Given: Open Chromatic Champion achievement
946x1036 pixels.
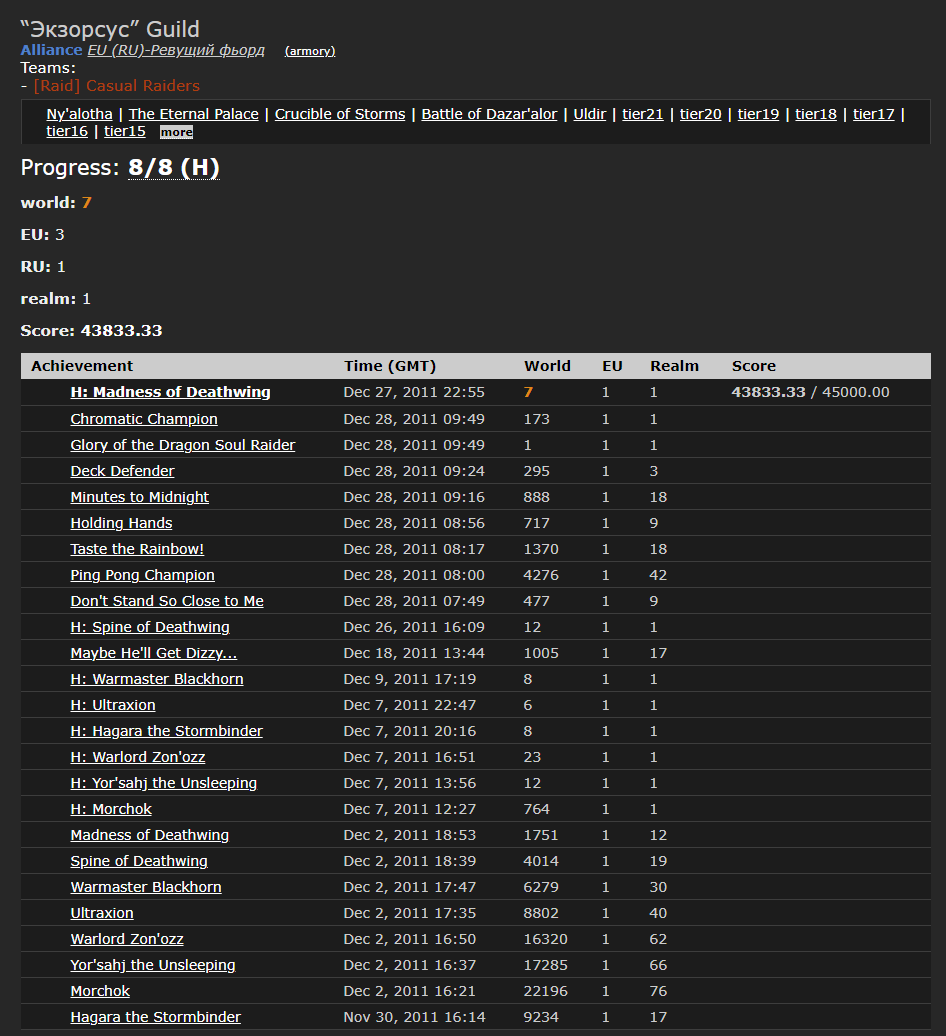Looking at the screenshot, I should pos(144,419).
